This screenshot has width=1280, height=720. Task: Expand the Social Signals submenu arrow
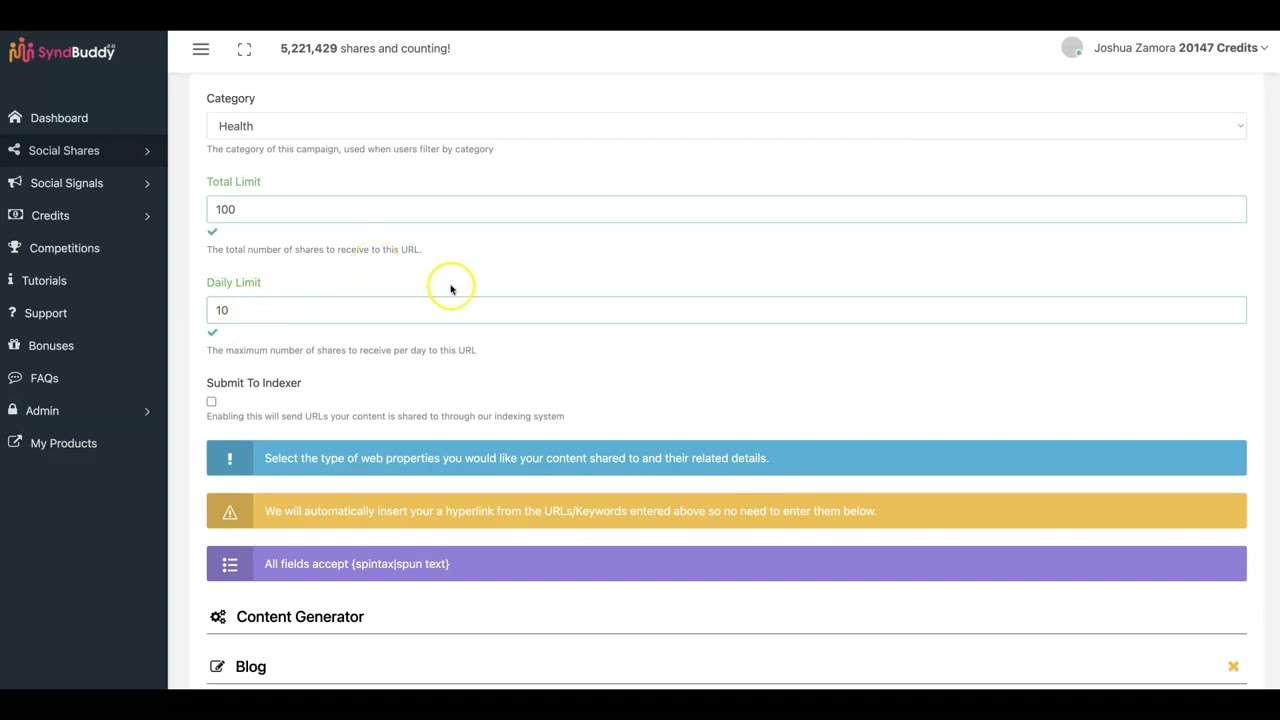147,184
